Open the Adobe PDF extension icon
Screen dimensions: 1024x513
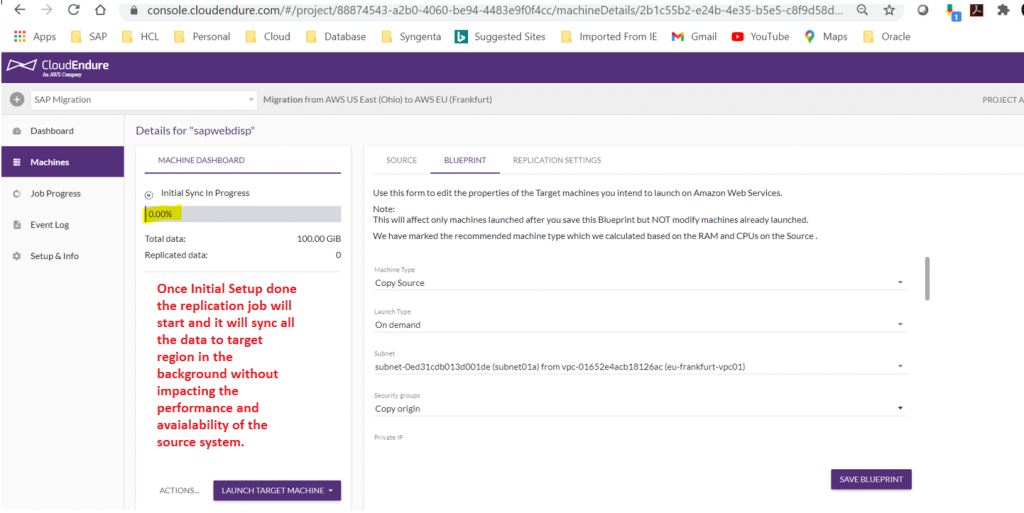point(976,10)
